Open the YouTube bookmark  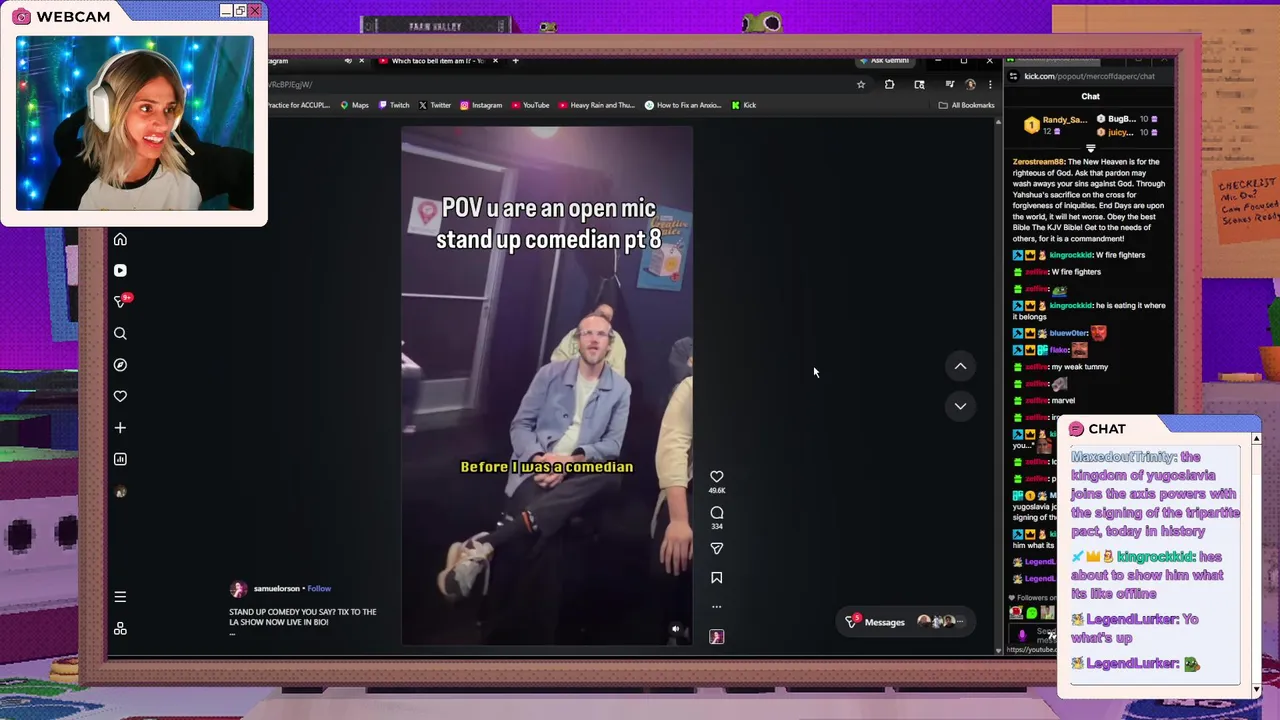530,105
